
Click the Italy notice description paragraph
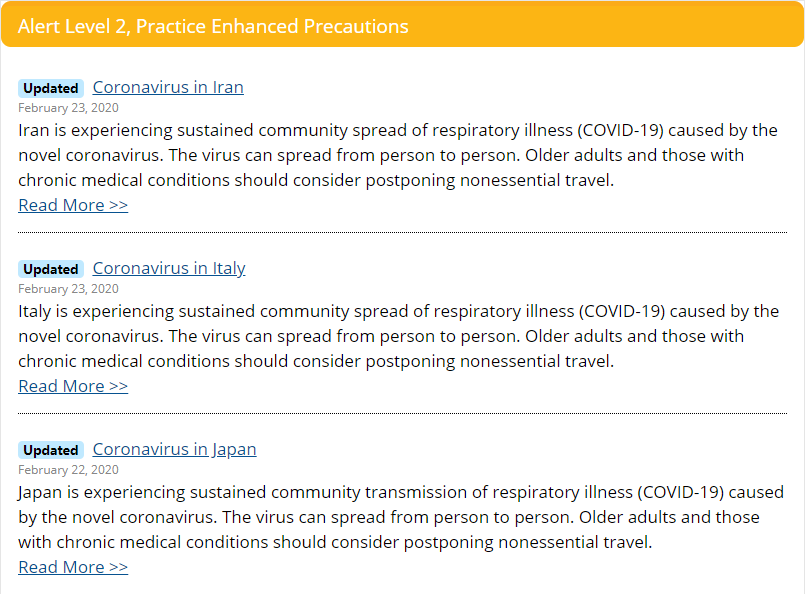click(x=399, y=336)
